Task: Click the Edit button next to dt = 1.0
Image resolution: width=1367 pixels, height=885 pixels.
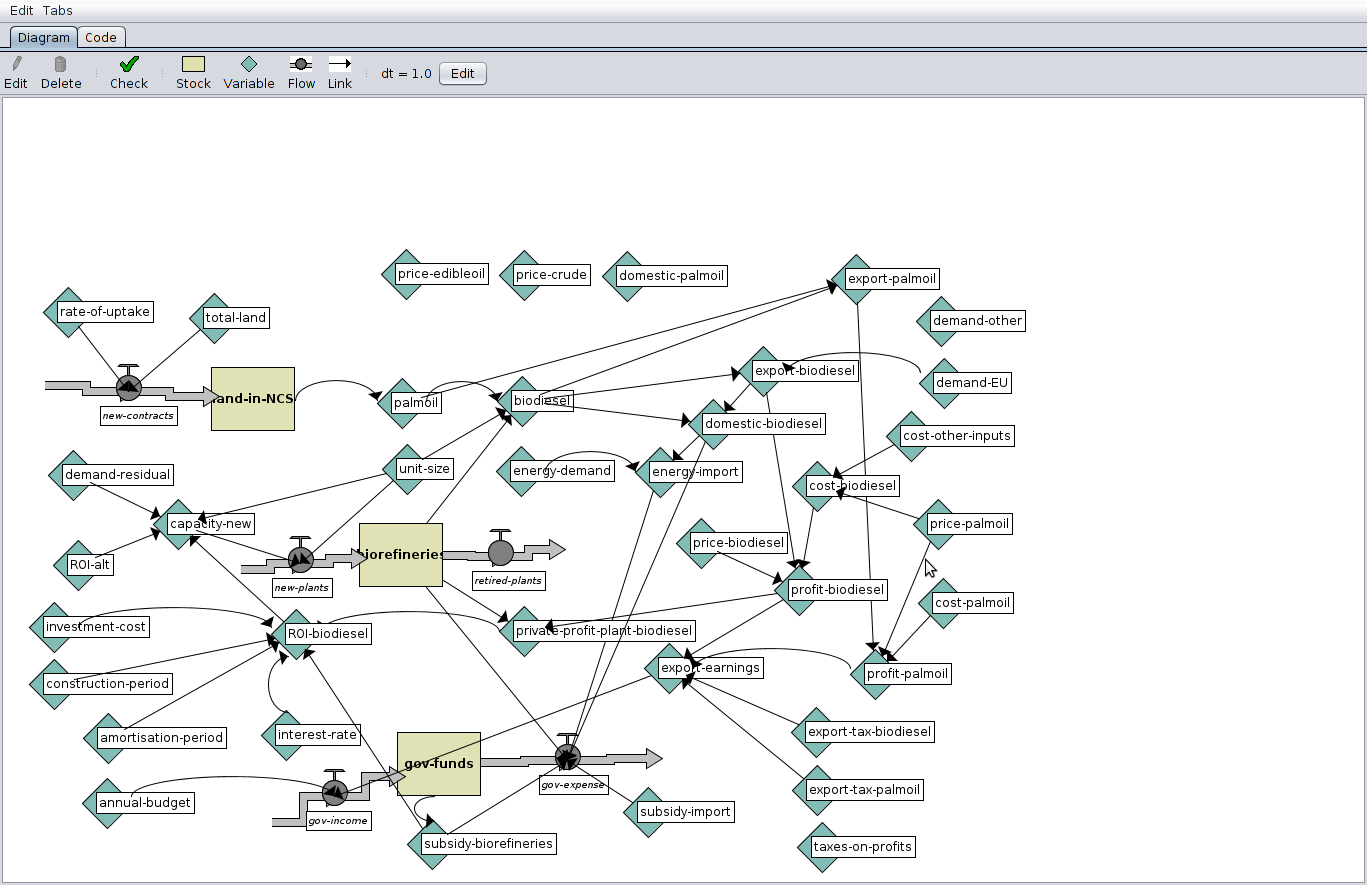Action: pos(461,72)
